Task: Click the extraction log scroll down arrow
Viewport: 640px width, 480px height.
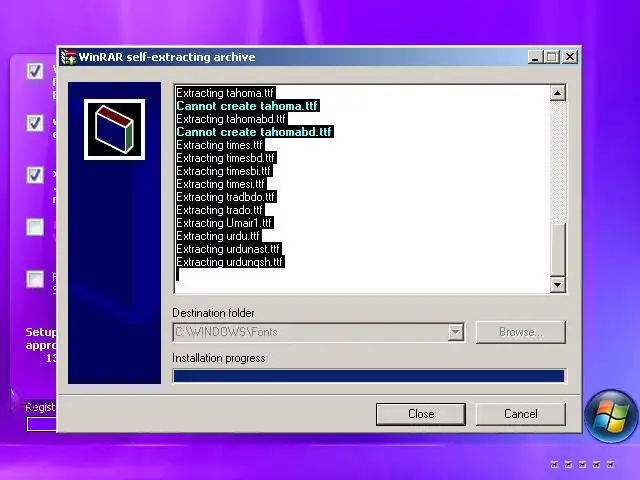Action: click(x=558, y=284)
